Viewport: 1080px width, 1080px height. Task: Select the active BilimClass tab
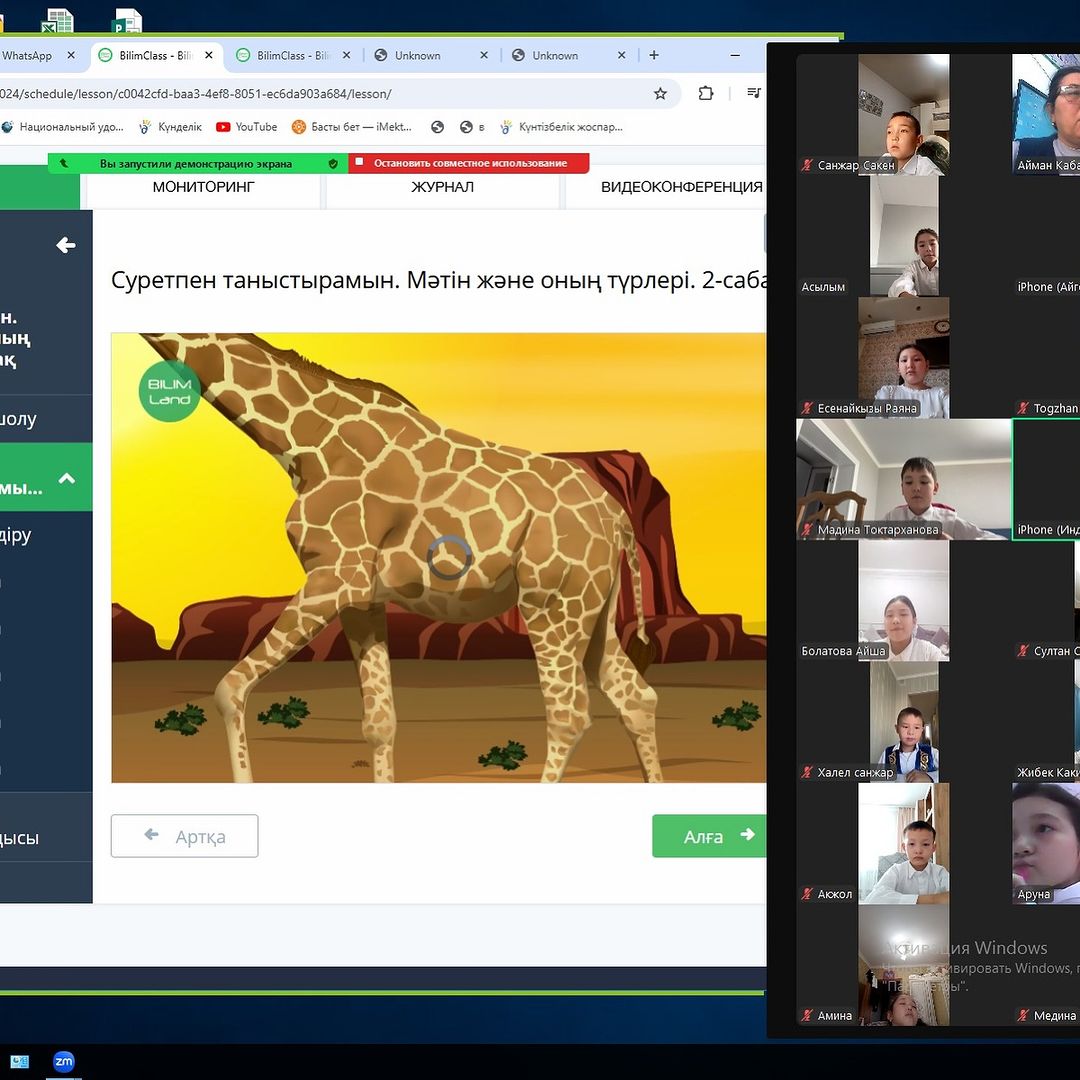[156, 56]
